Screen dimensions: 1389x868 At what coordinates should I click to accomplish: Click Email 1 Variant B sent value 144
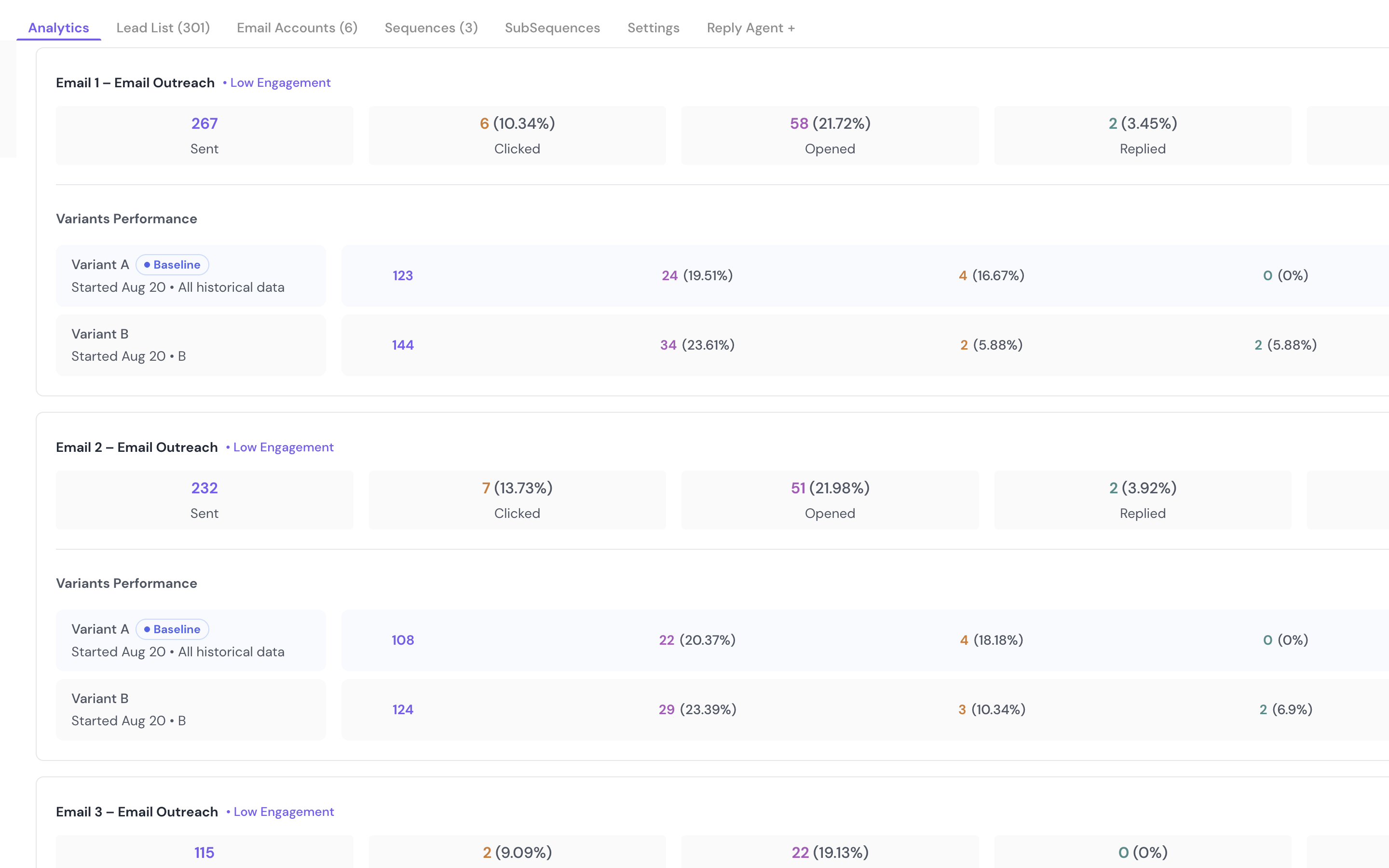pyautogui.click(x=402, y=345)
